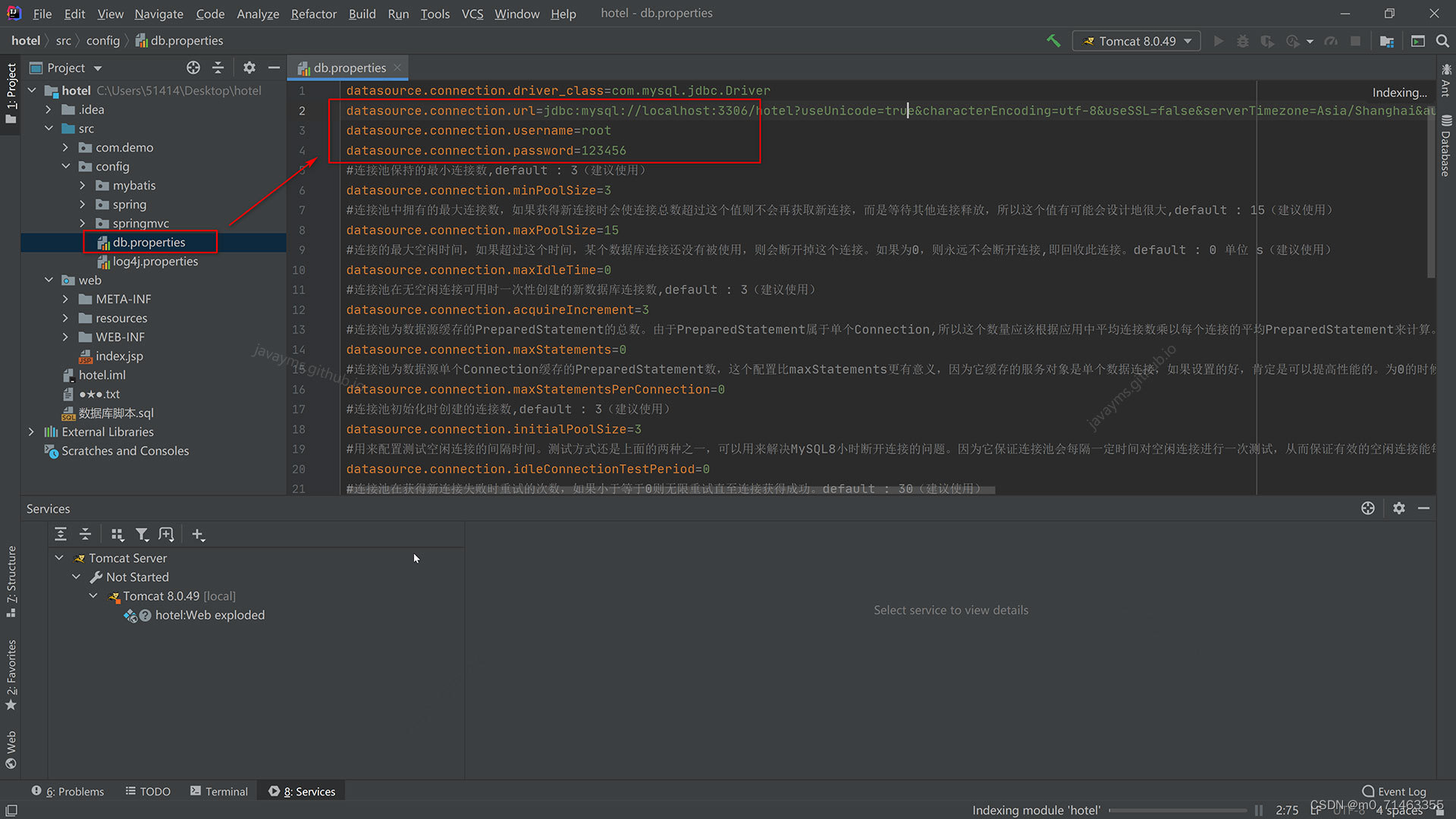Click Expand All icon in Services toolbar
This screenshot has width=1456, height=819.
[x=61, y=535]
